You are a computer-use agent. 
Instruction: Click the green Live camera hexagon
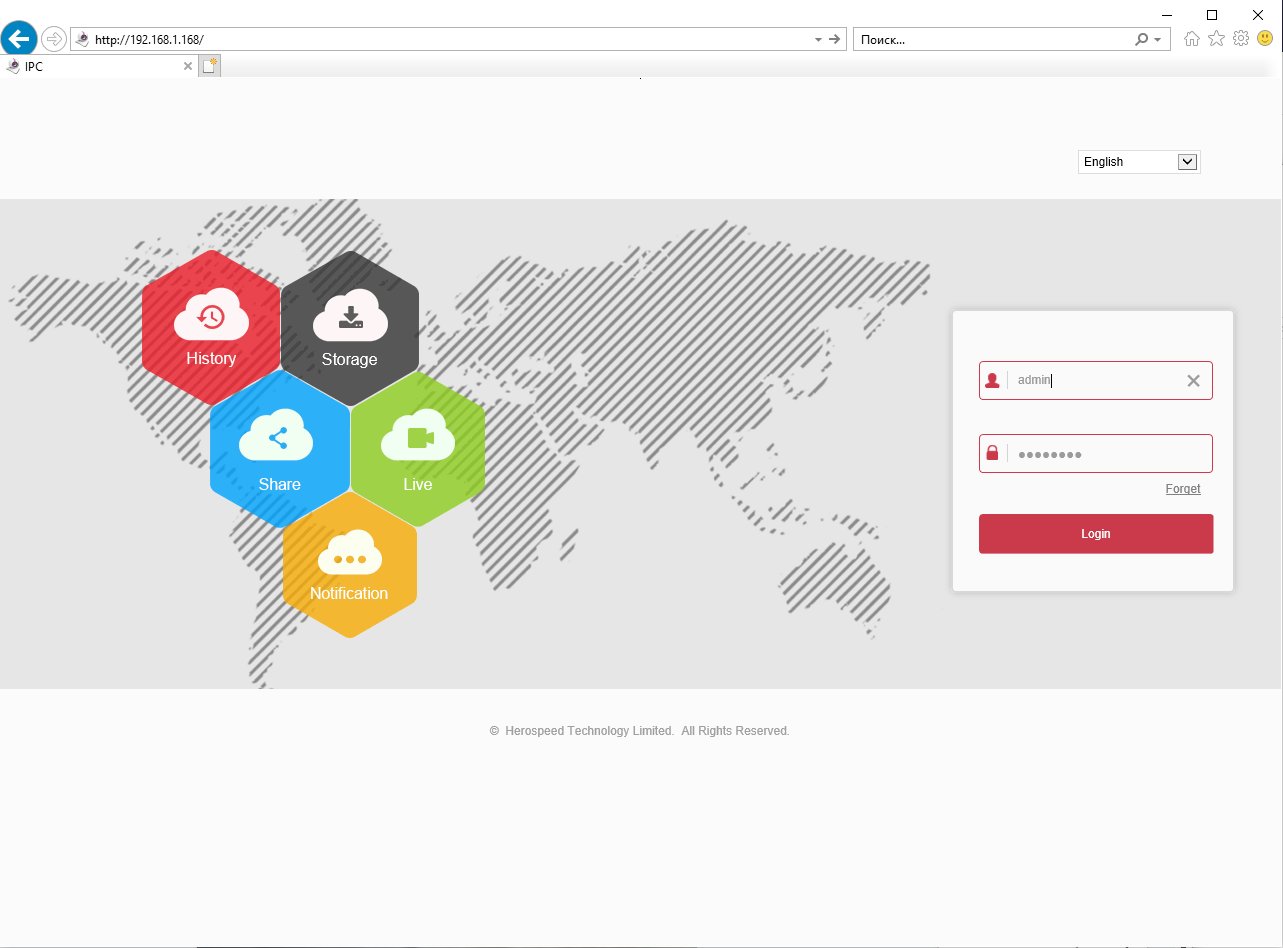[x=418, y=450]
